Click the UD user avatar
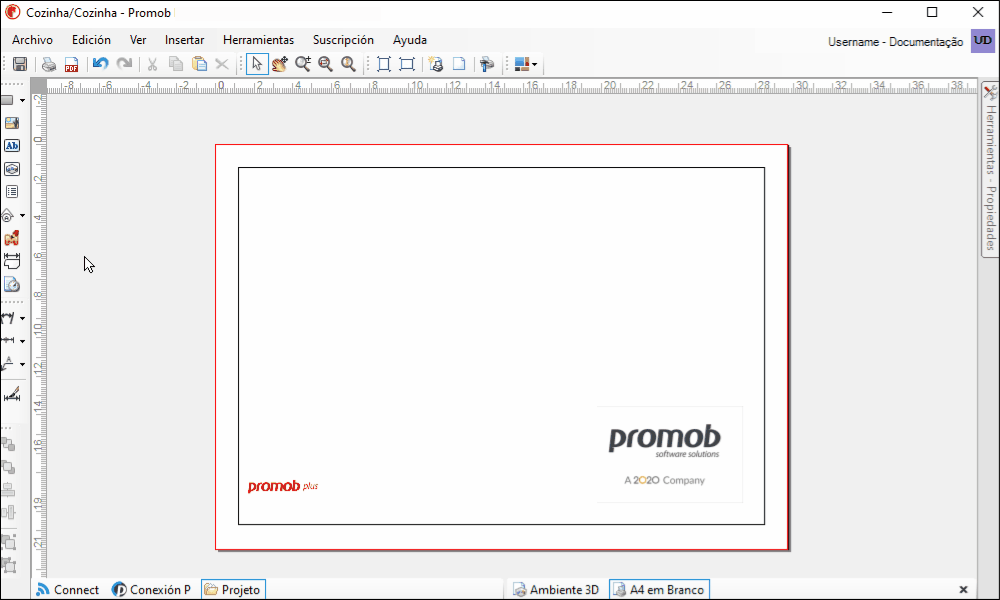Viewport: 1000px width, 600px height. point(982,41)
